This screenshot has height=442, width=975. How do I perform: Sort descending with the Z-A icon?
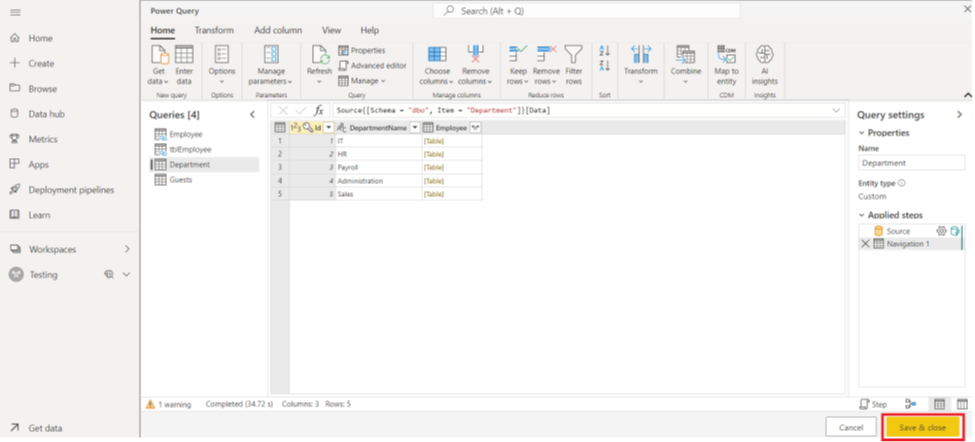(604, 66)
